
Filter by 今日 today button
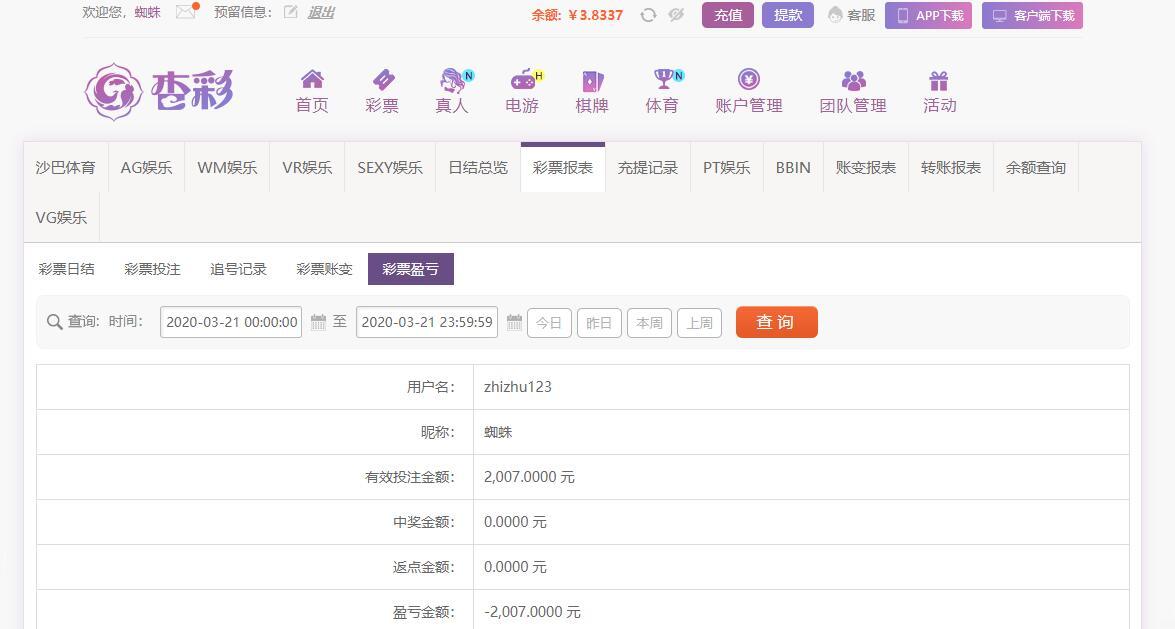(549, 322)
